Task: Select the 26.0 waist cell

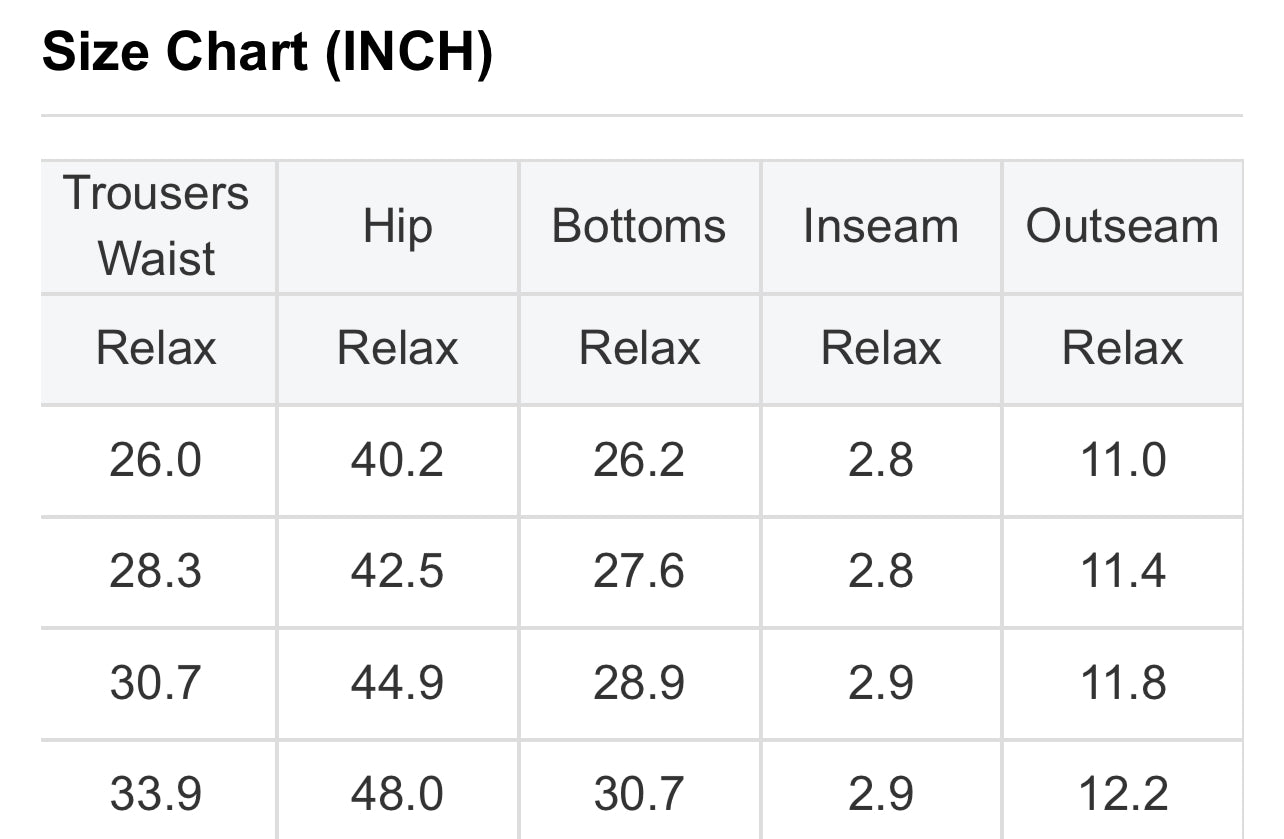Action: [x=156, y=460]
